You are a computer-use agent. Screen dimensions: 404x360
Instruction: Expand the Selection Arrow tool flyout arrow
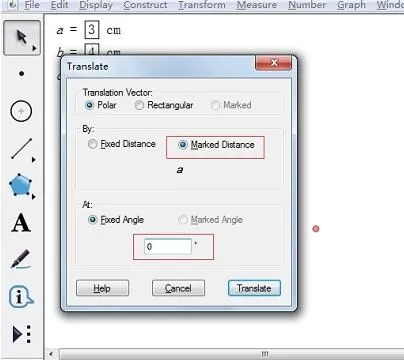click(34, 49)
